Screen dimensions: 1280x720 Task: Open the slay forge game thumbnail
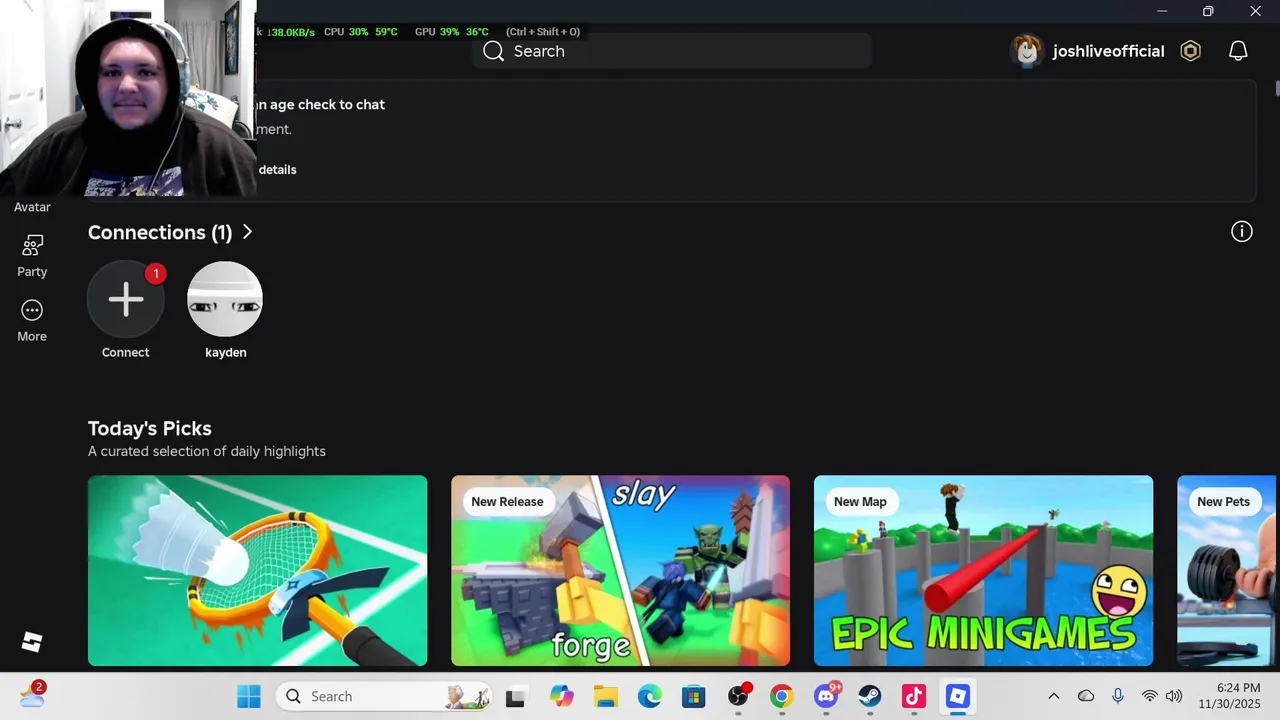(620, 570)
